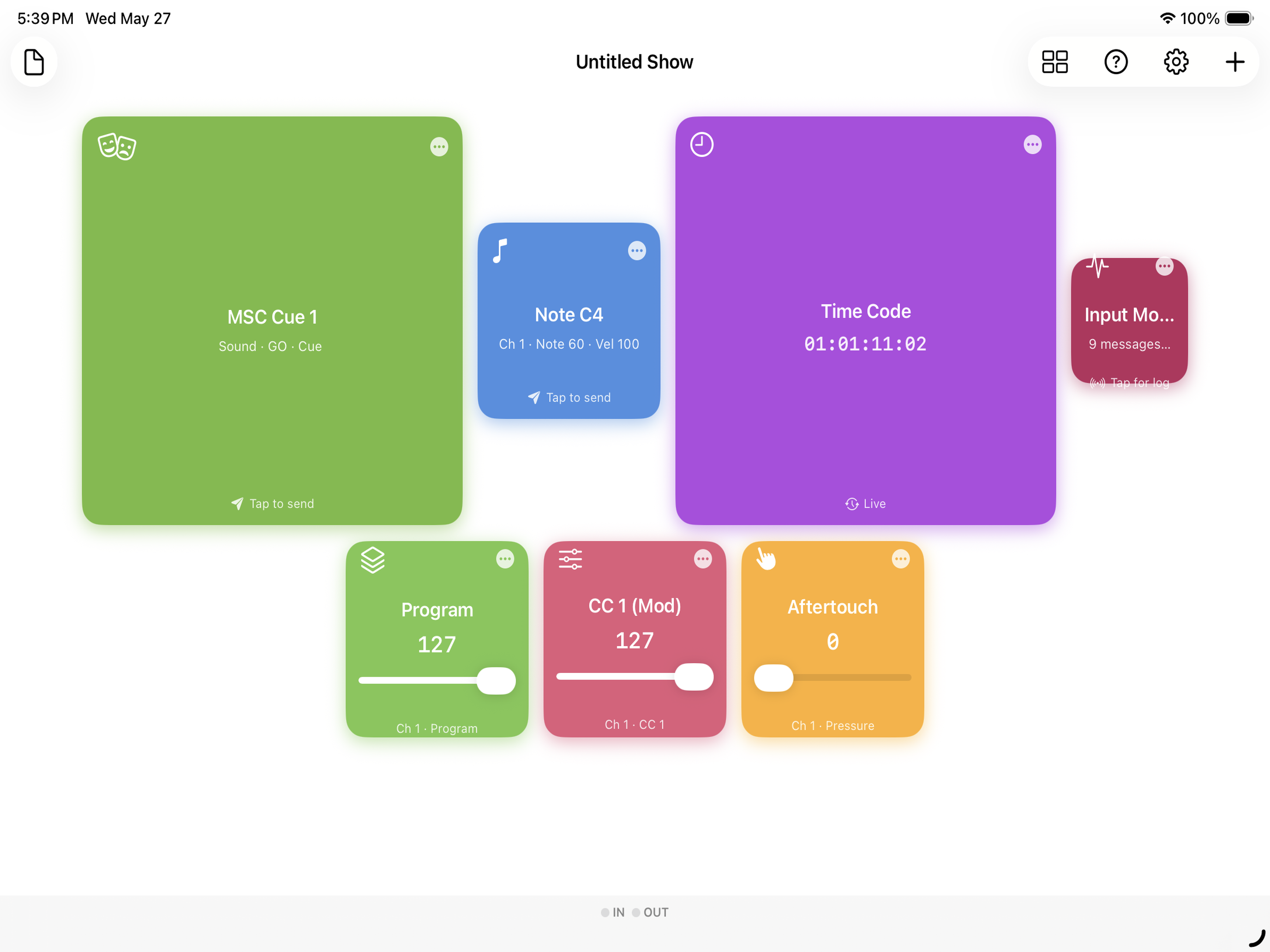Viewport: 1270px width, 952px height.
Task: Click the music note icon on Note C4
Action: [x=500, y=251]
